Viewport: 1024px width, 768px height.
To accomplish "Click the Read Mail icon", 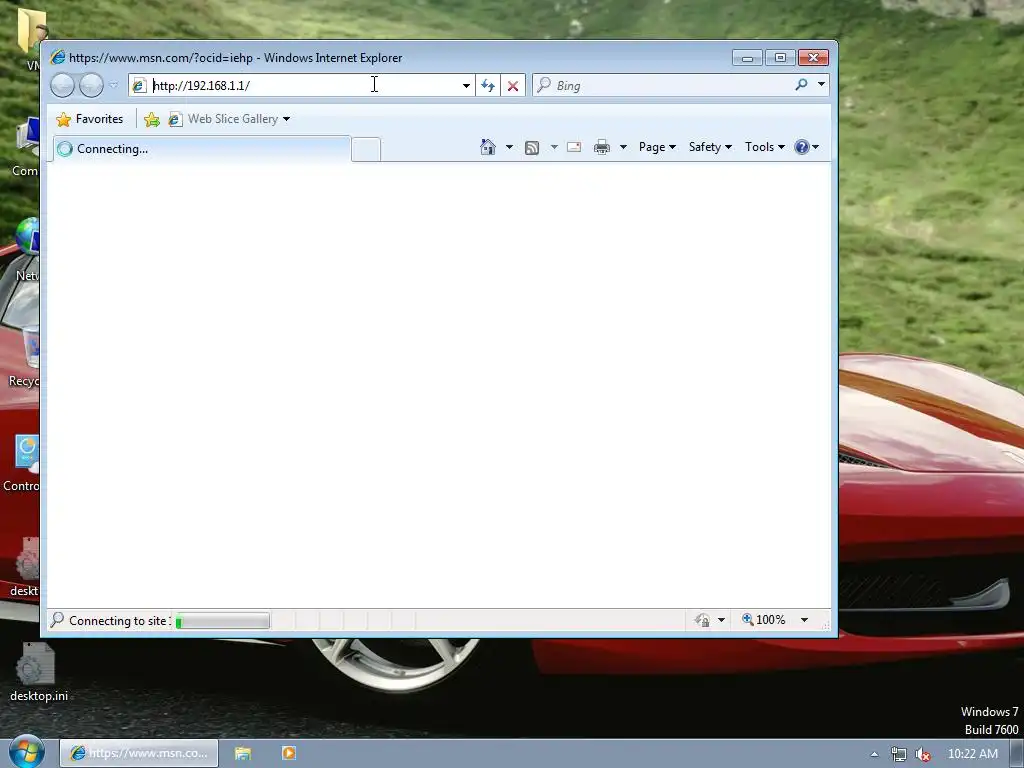I will point(574,147).
